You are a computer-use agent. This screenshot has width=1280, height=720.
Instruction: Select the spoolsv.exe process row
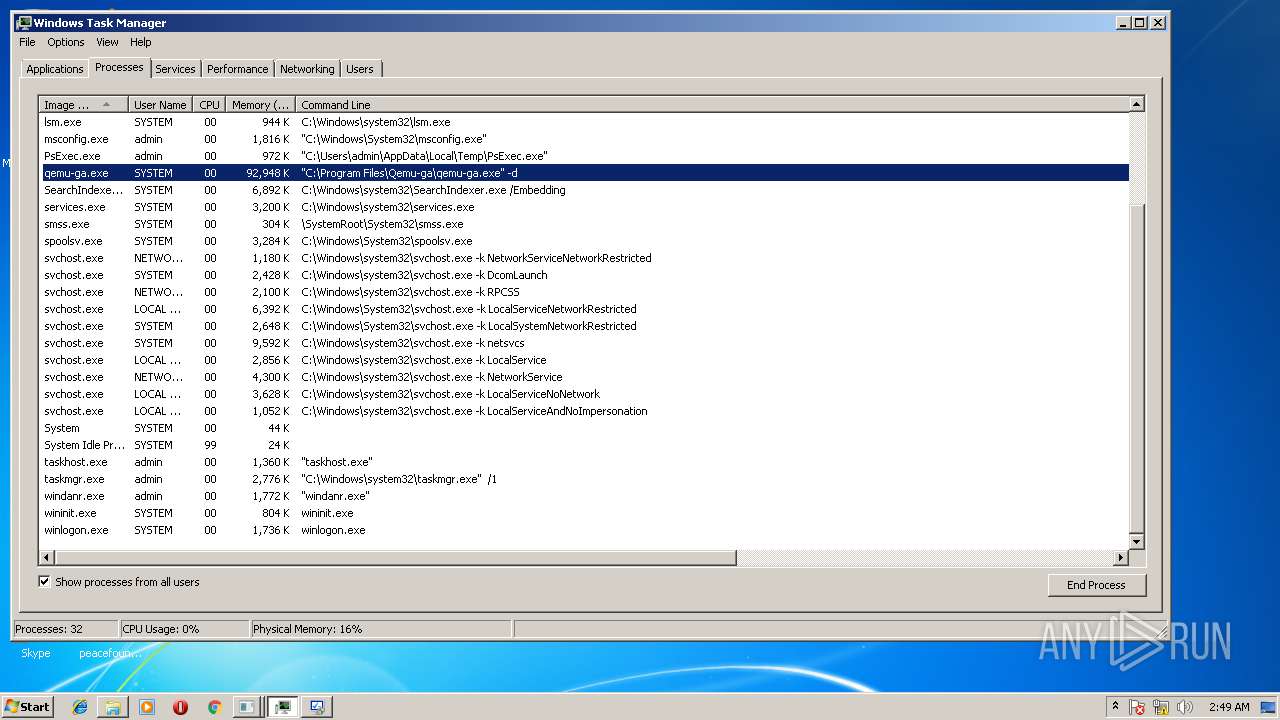tap(584, 241)
